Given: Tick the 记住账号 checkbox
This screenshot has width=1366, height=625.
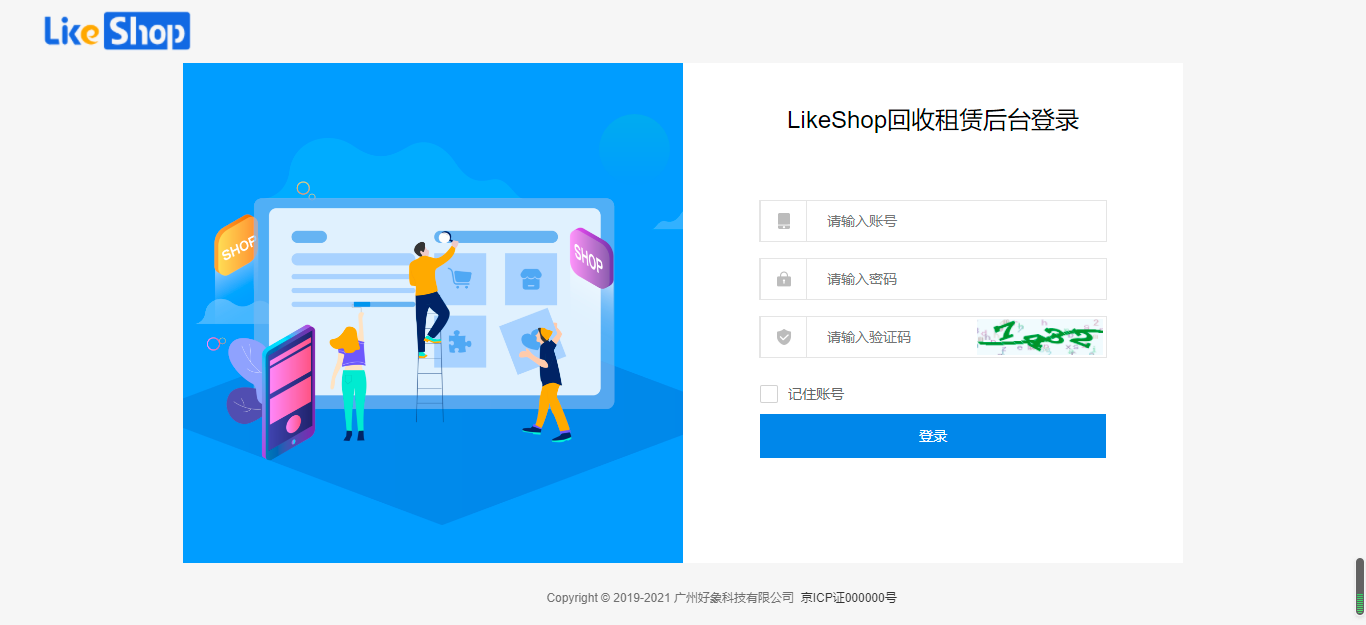Looking at the screenshot, I should pos(769,394).
